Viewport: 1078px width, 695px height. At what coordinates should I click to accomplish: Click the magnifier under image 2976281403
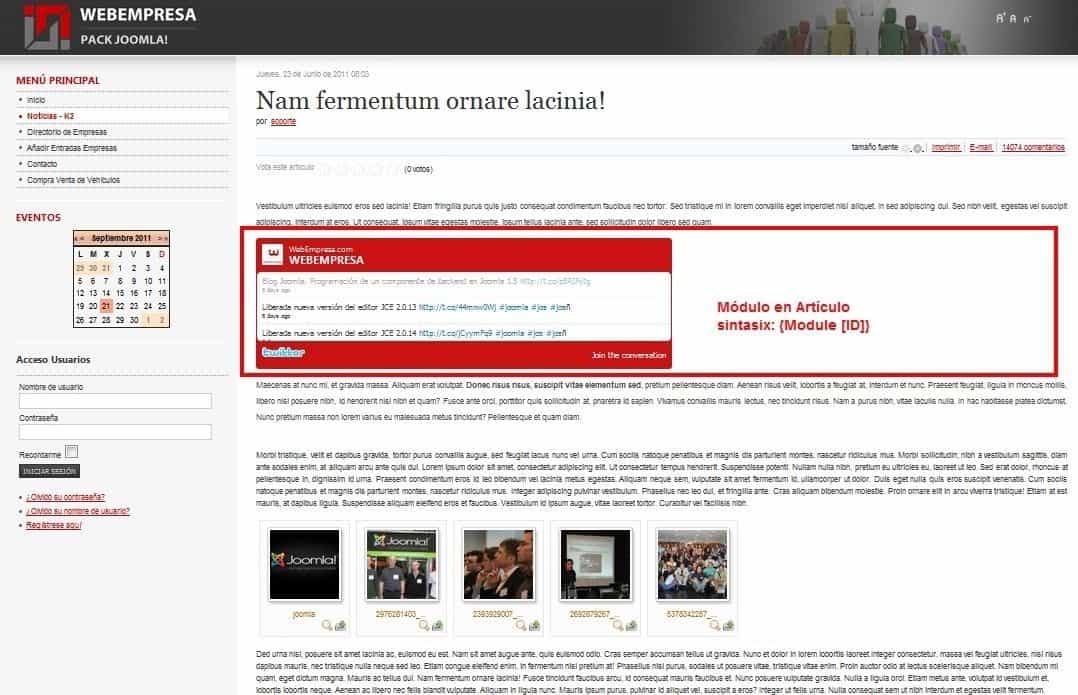[424, 625]
